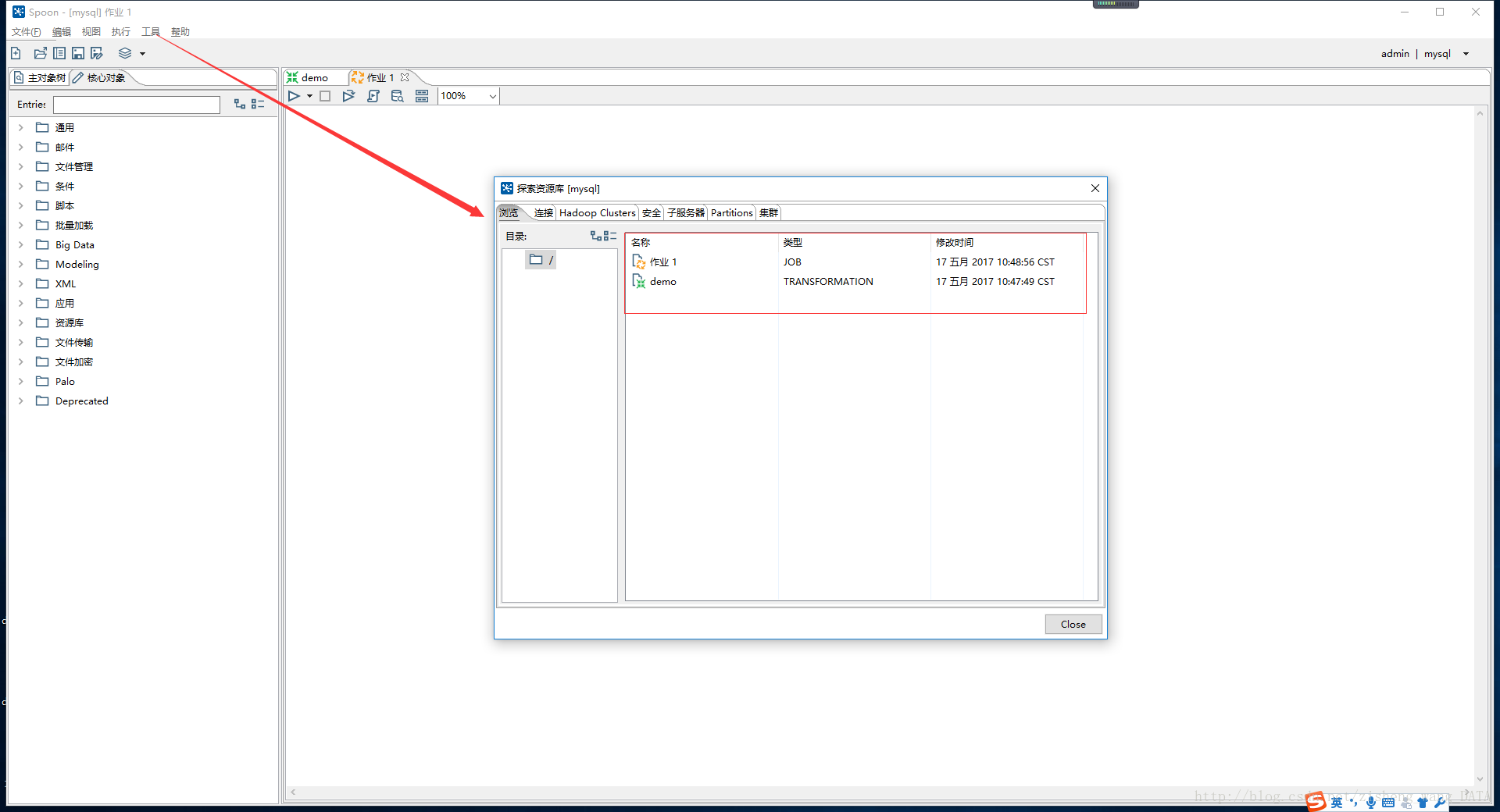
Task: Expand the 脚本 folder
Action: 21,205
